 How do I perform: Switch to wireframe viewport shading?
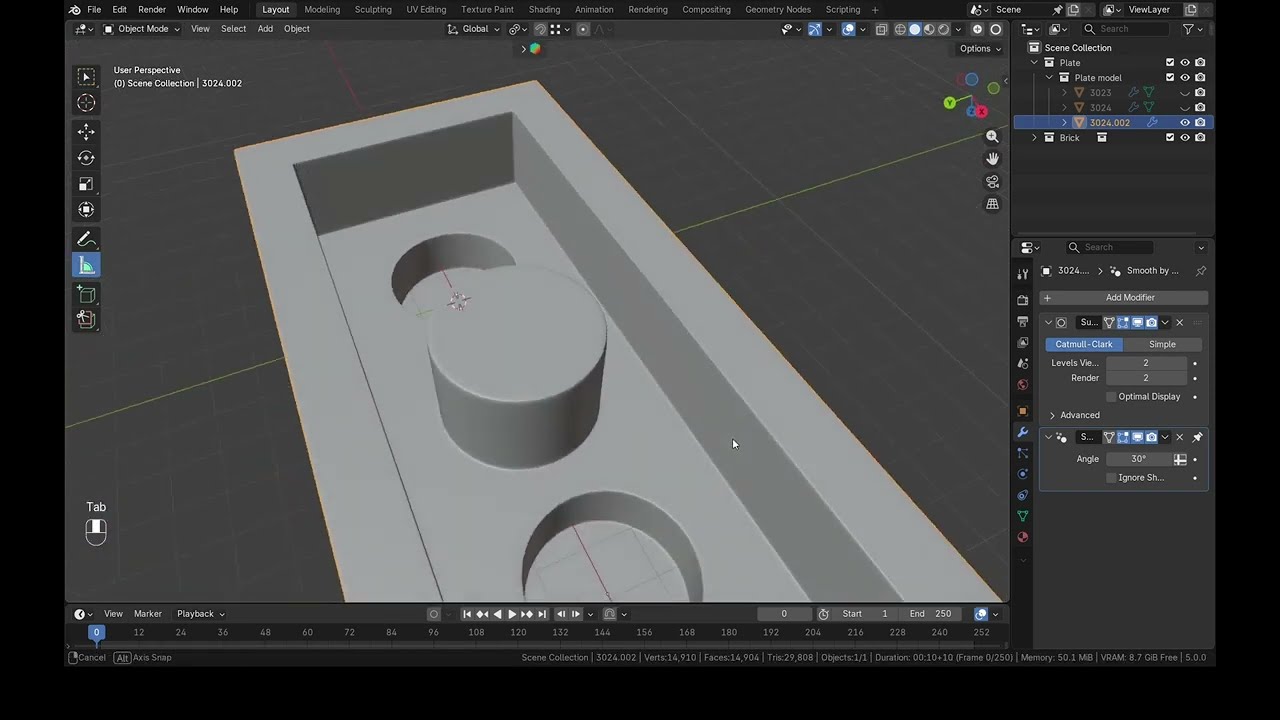900,29
